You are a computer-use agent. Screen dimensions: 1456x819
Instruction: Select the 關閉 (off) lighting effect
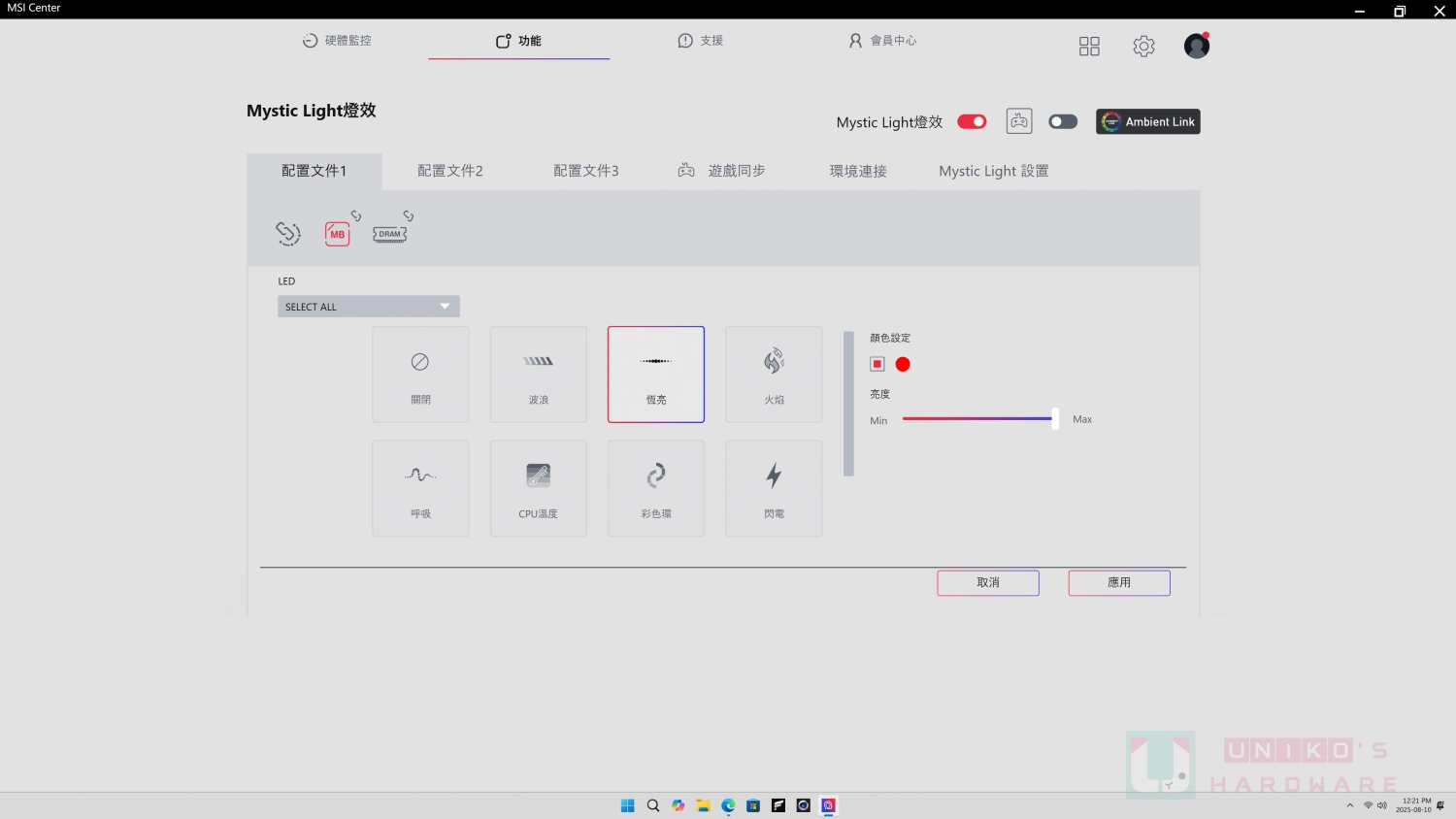tap(420, 375)
